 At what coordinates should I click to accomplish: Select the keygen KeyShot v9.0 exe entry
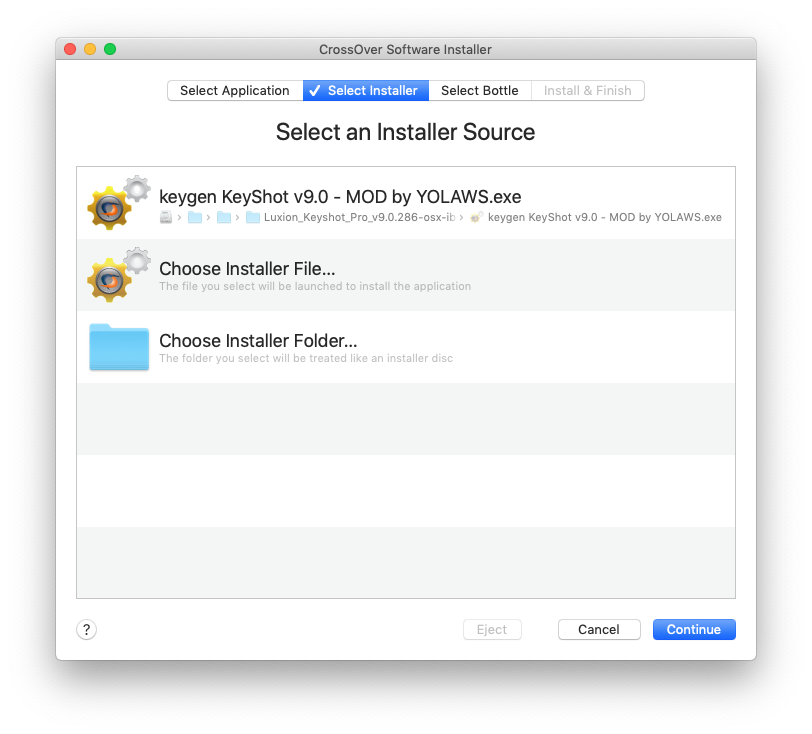pos(340,197)
